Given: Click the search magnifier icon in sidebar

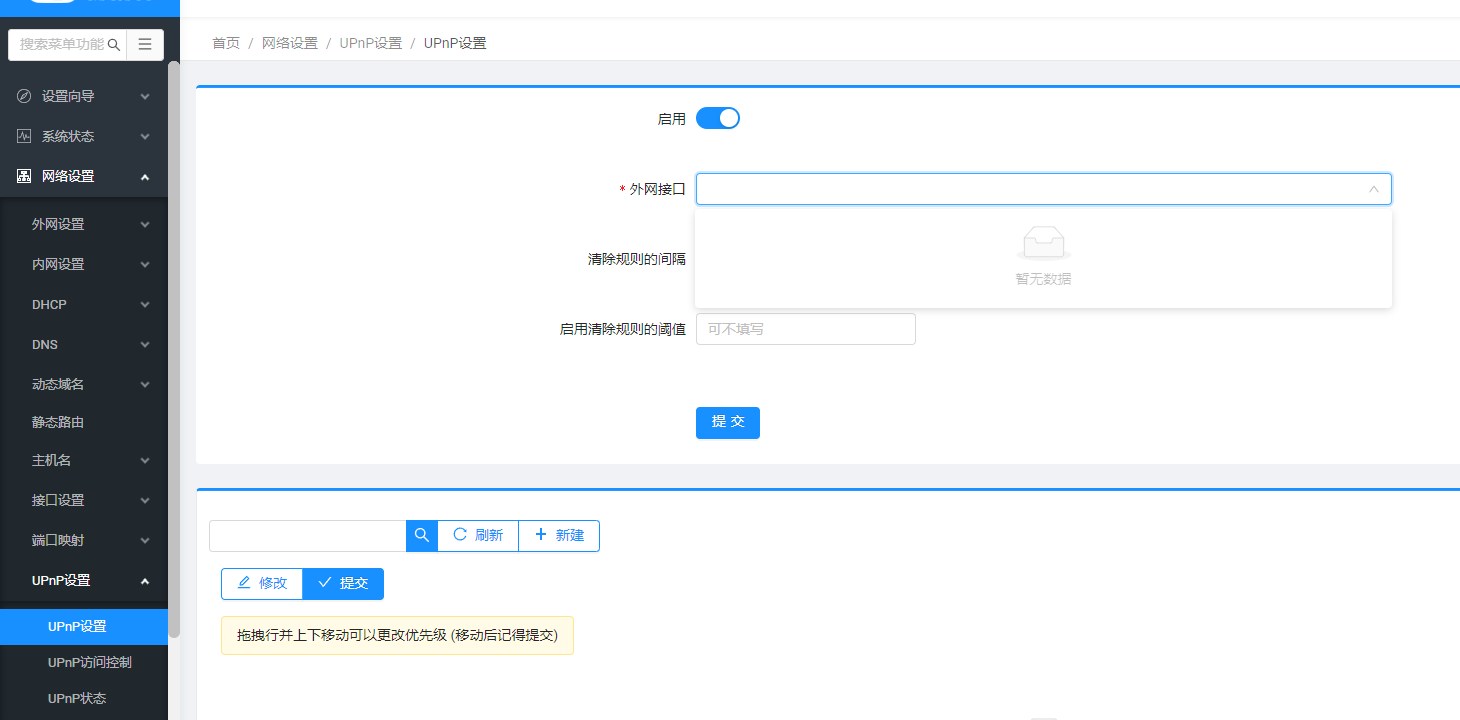Looking at the screenshot, I should pos(114,45).
